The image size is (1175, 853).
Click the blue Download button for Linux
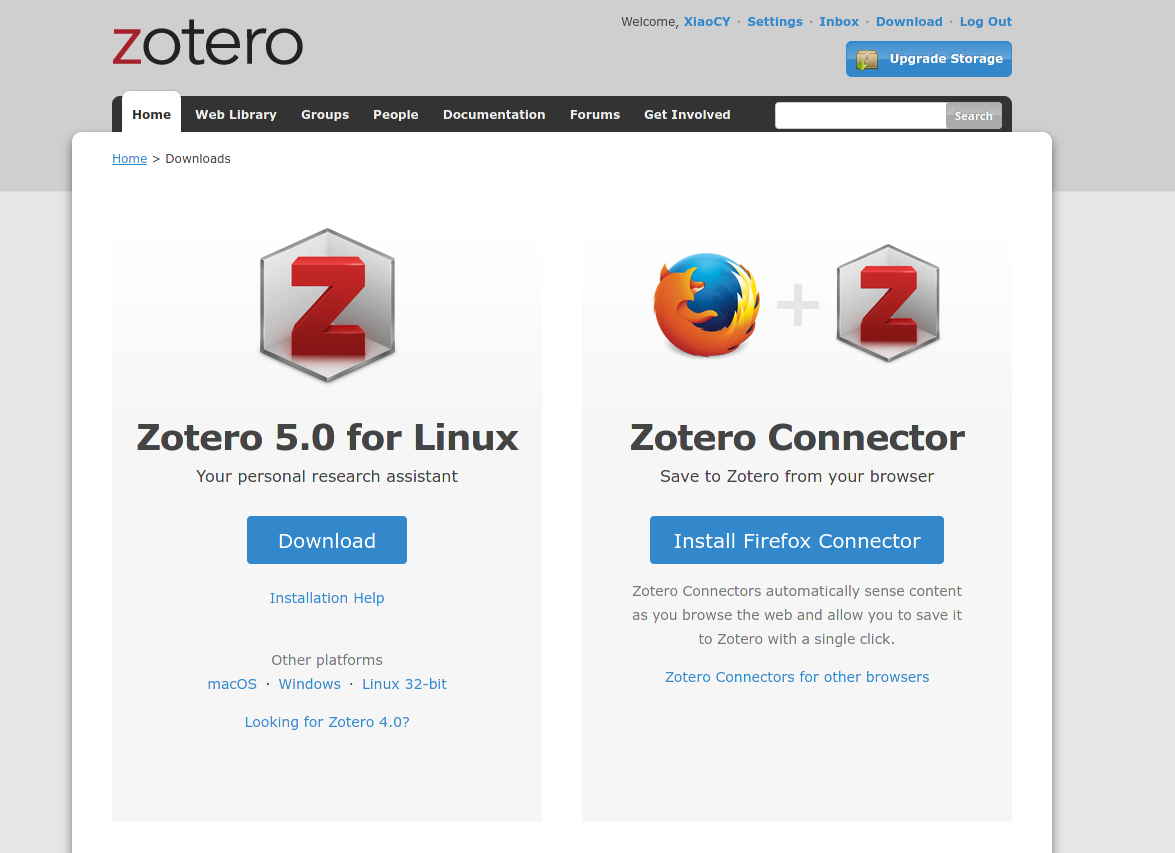point(327,540)
